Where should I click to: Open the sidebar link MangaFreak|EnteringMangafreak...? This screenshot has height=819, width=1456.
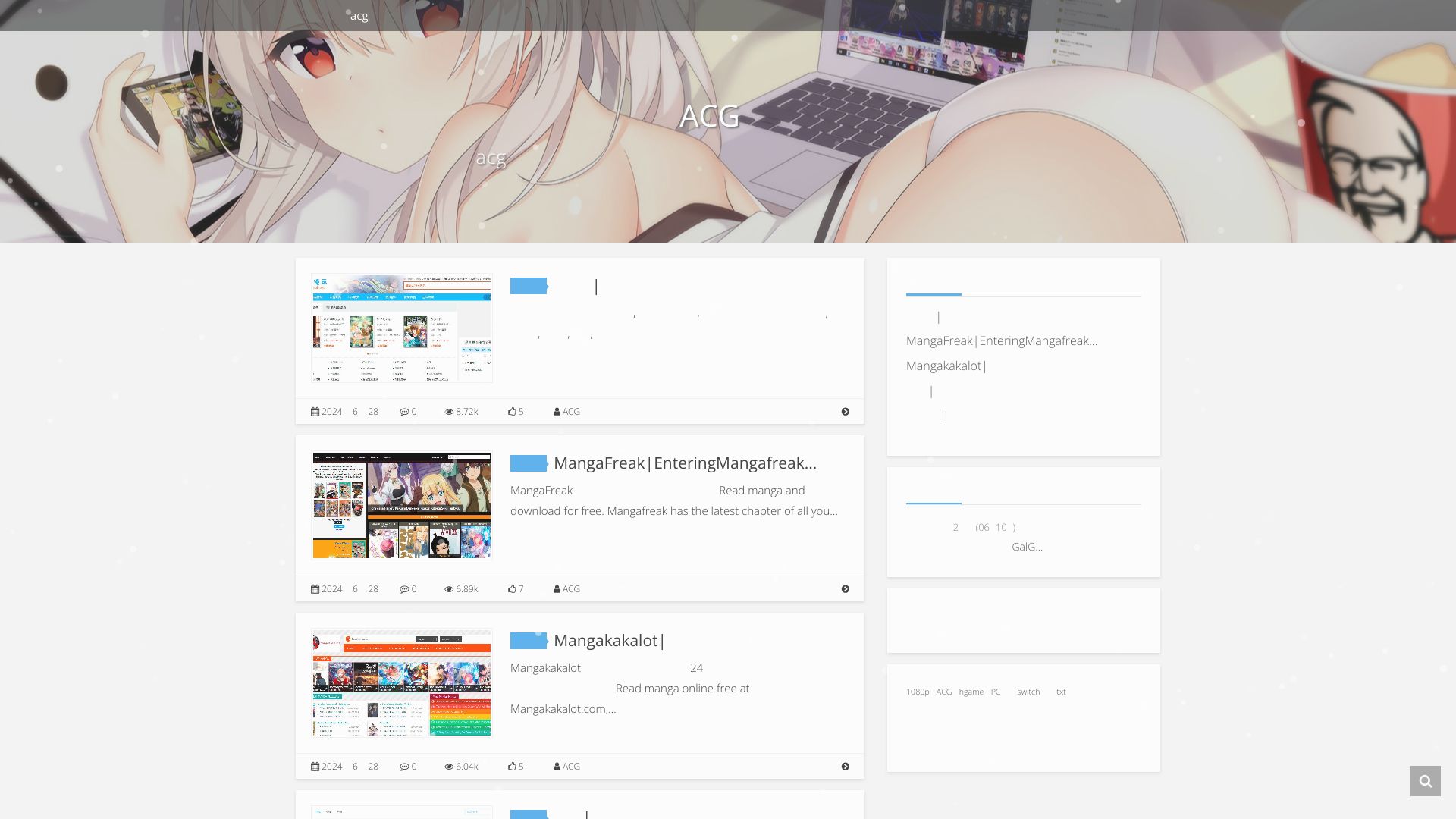click(1002, 341)
